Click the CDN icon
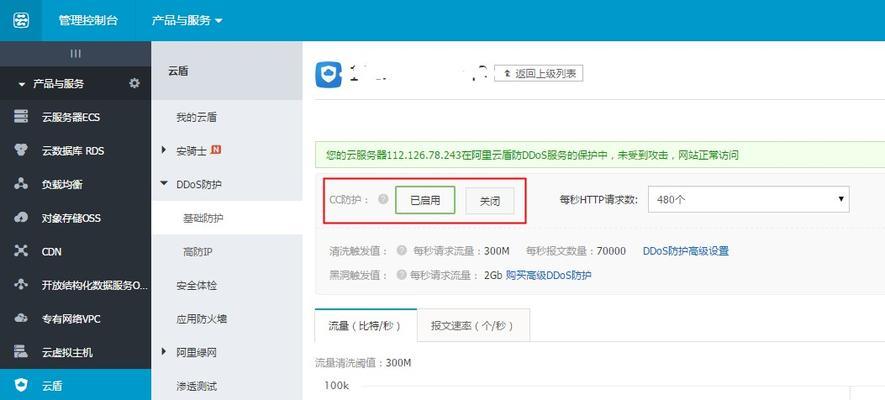885x400 pixels. (21, 251)
